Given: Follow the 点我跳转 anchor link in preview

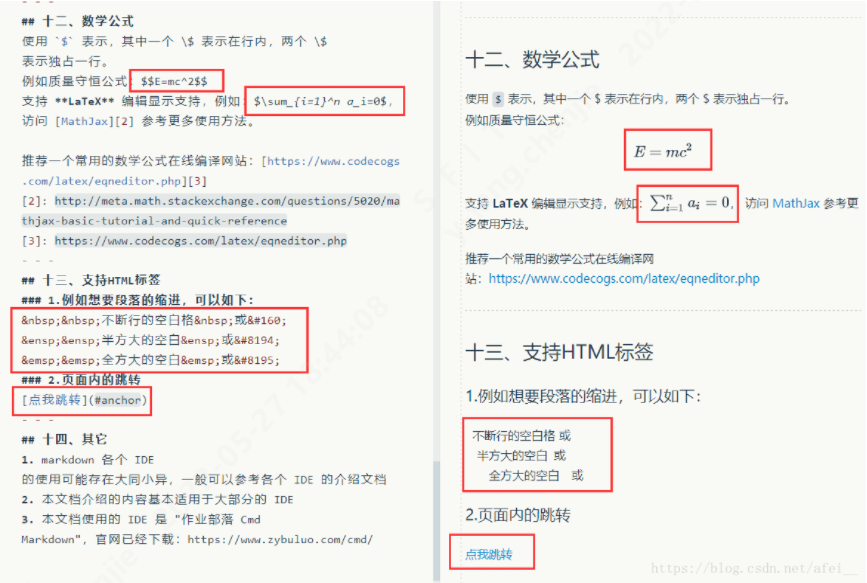Looking at the screenshot, I should [x=489, y=554].
